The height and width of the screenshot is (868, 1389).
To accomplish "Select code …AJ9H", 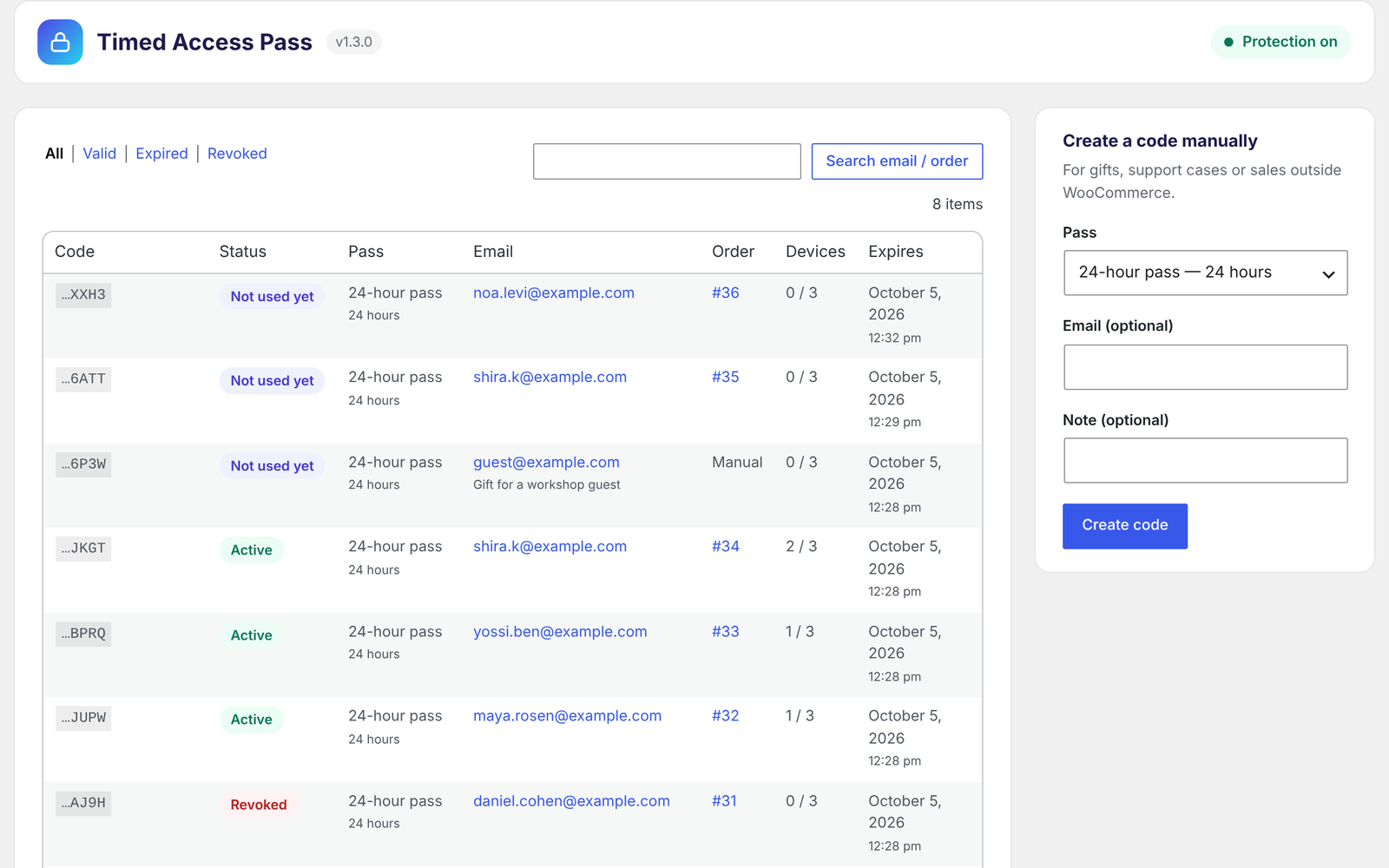I will click(x=83, y=803).
